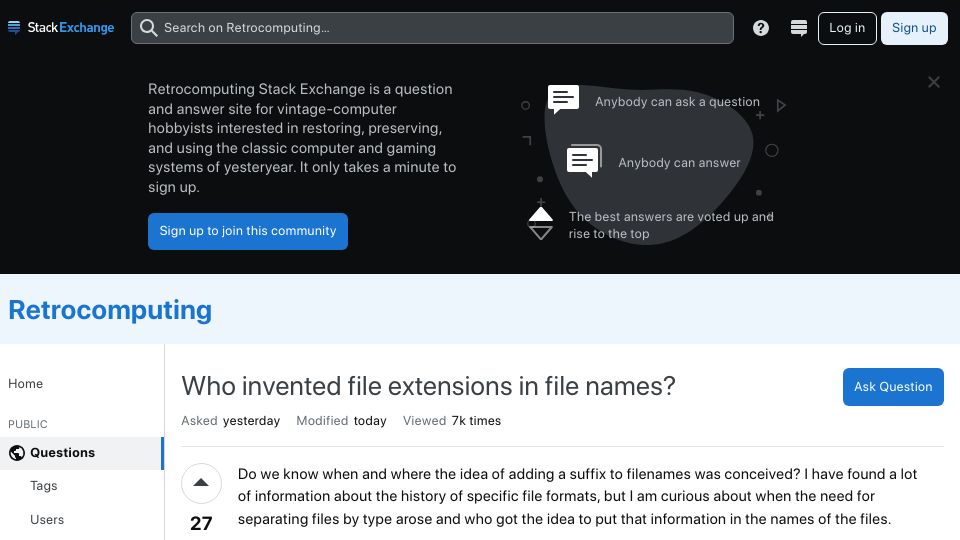Open the help center question mark icon
The height and width of the screenshot is (540, 960).
[760, 28]
